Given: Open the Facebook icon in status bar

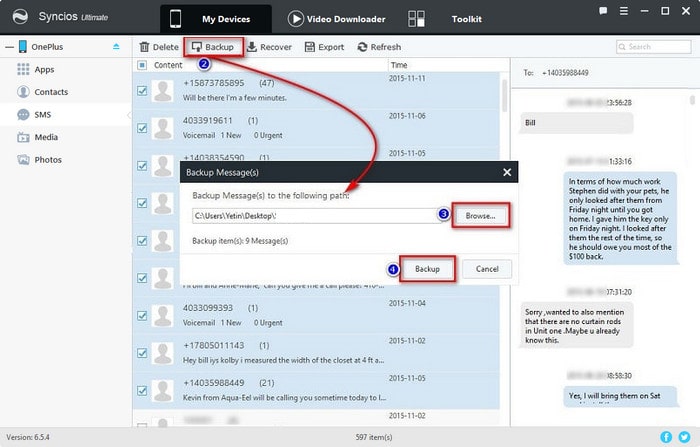Looking at the screenshot, I should point(666,437).
